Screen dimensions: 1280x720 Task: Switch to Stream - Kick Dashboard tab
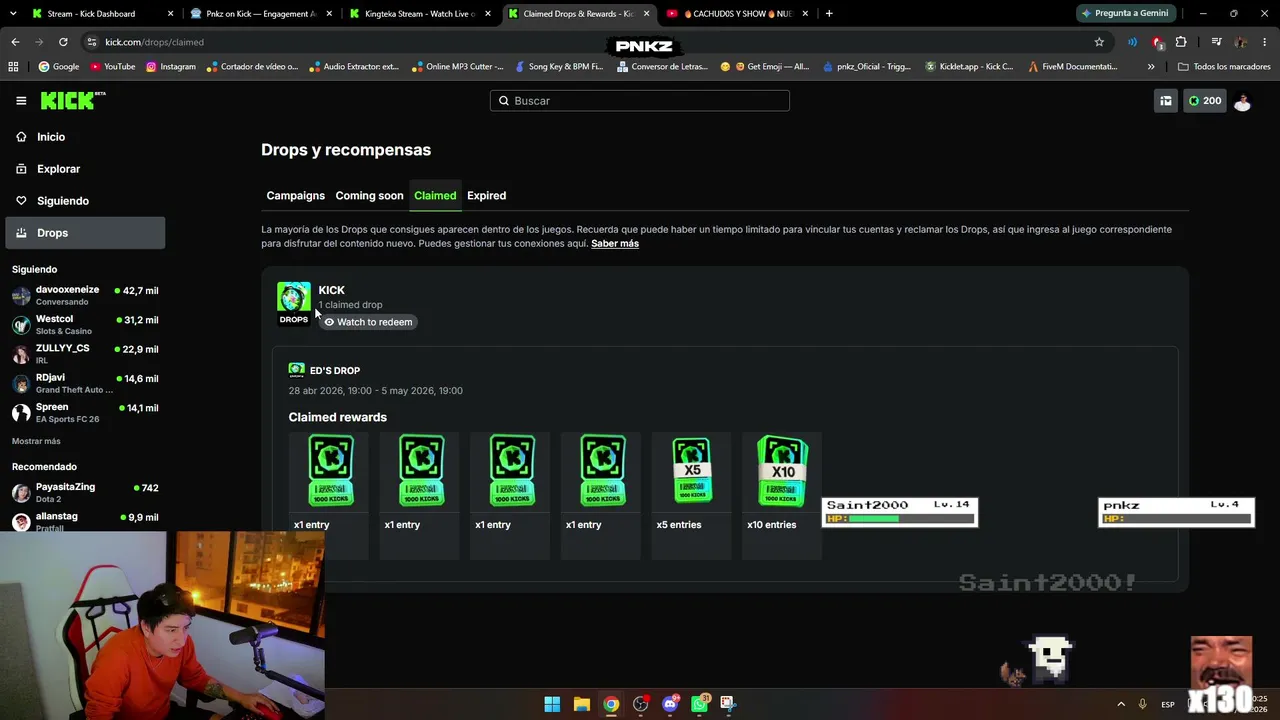click(101, 14)
